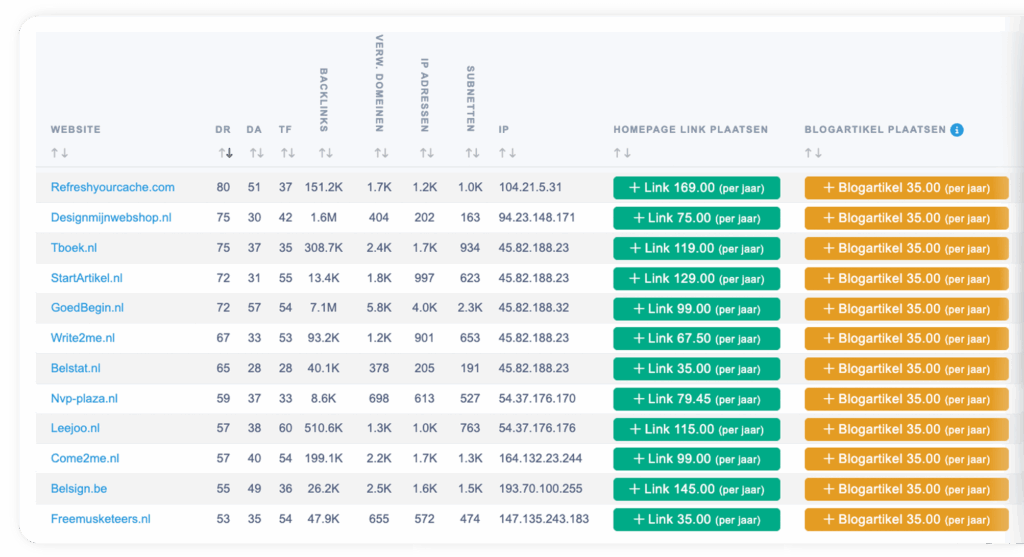Sort by DR column arrows
Screen dimensions: 1024x557
pyautogui.click(x=225, y=153)
